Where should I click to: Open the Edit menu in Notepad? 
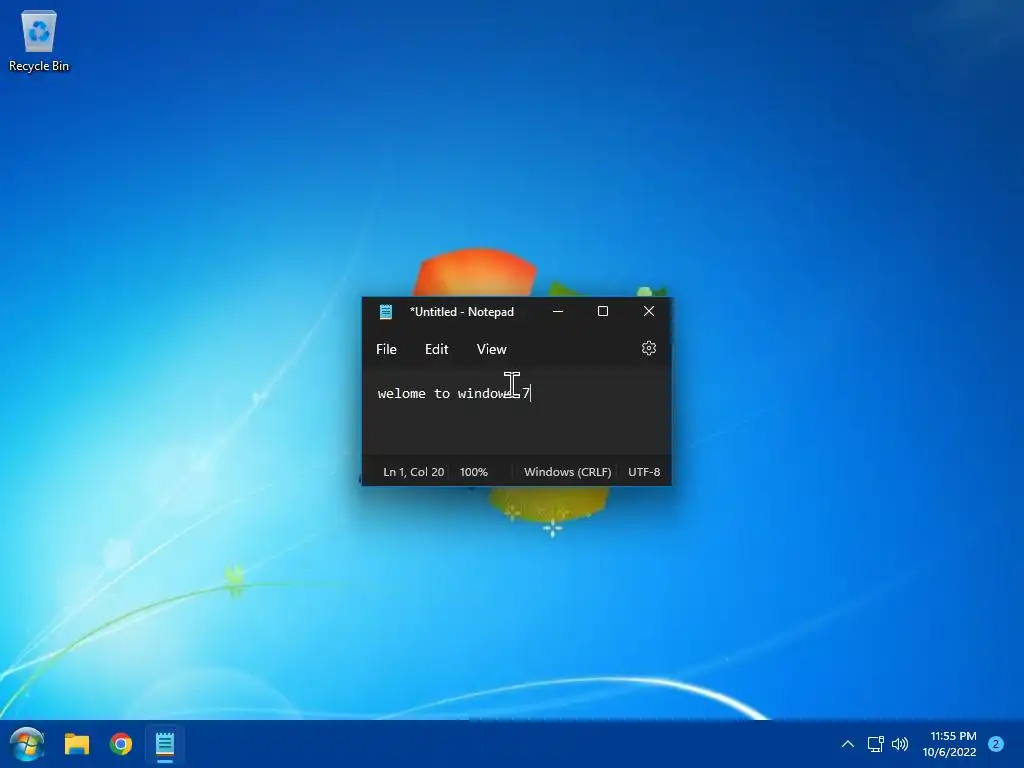click(436, 349)
